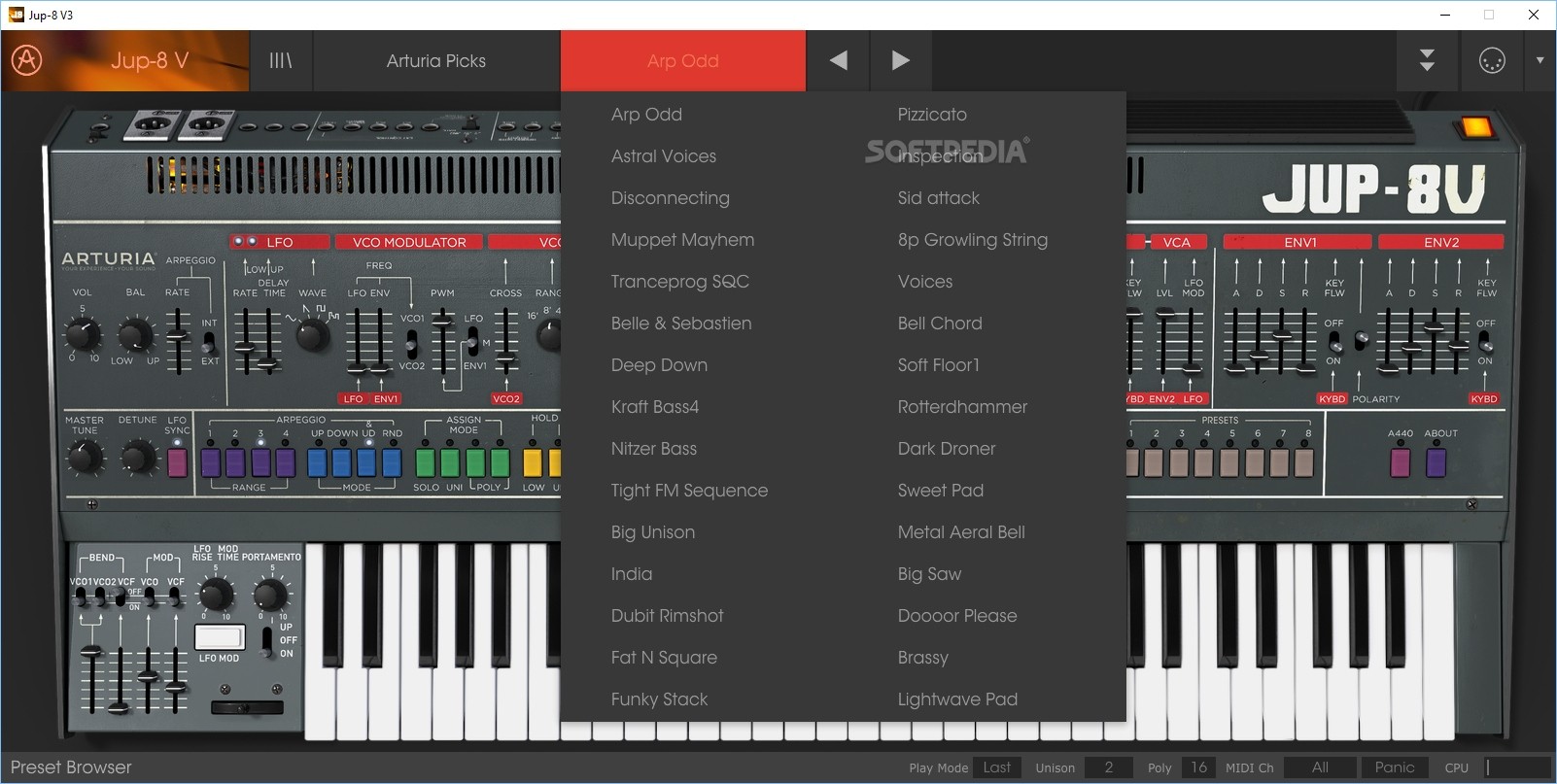
Task: Expand the advanced panel double-arrow icon
Action: [x=1427, y=60]
